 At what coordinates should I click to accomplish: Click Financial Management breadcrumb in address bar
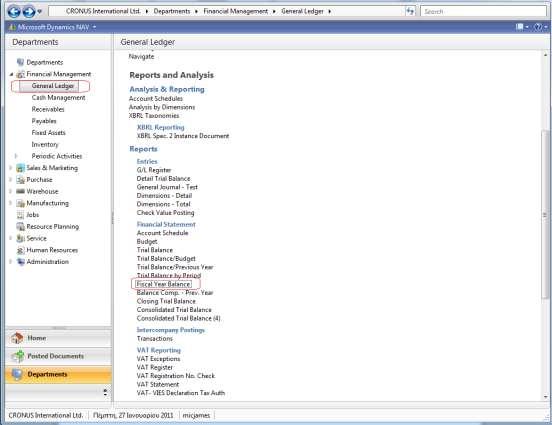coord(236,11)
